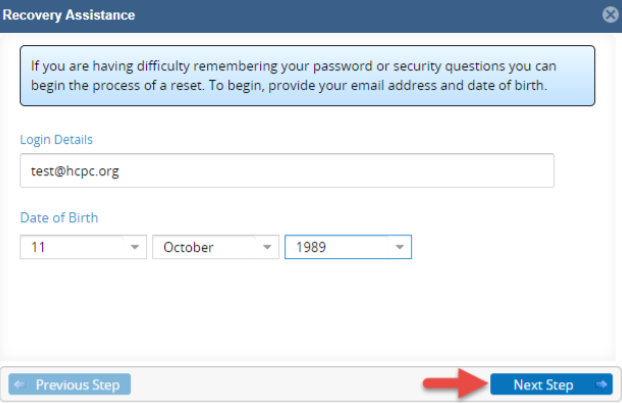622x403 pixels.
Task: Select the 1989 year box
Action: point(348,247)
